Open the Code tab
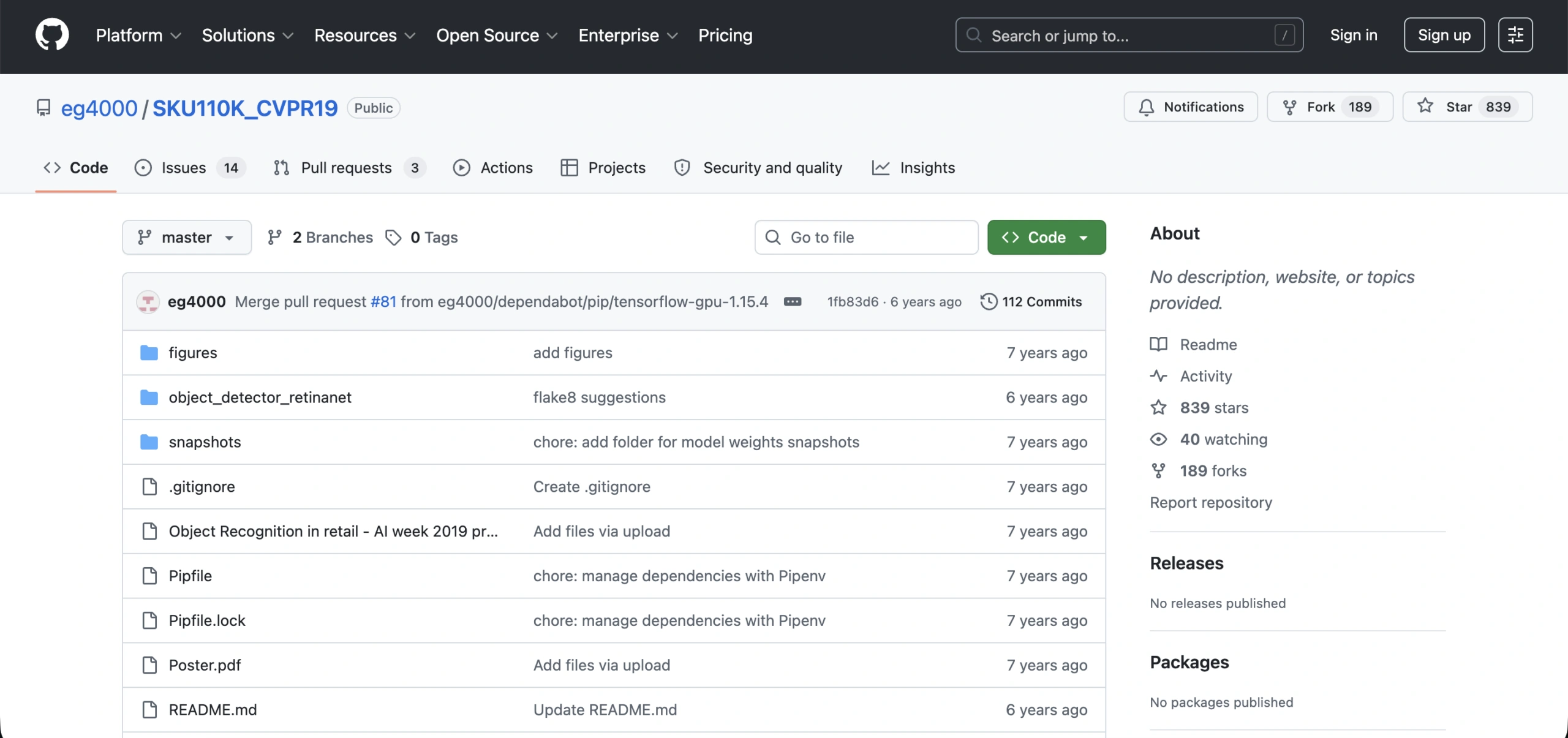Viewport: 1568px width, 738px height. tap(76, 168)
